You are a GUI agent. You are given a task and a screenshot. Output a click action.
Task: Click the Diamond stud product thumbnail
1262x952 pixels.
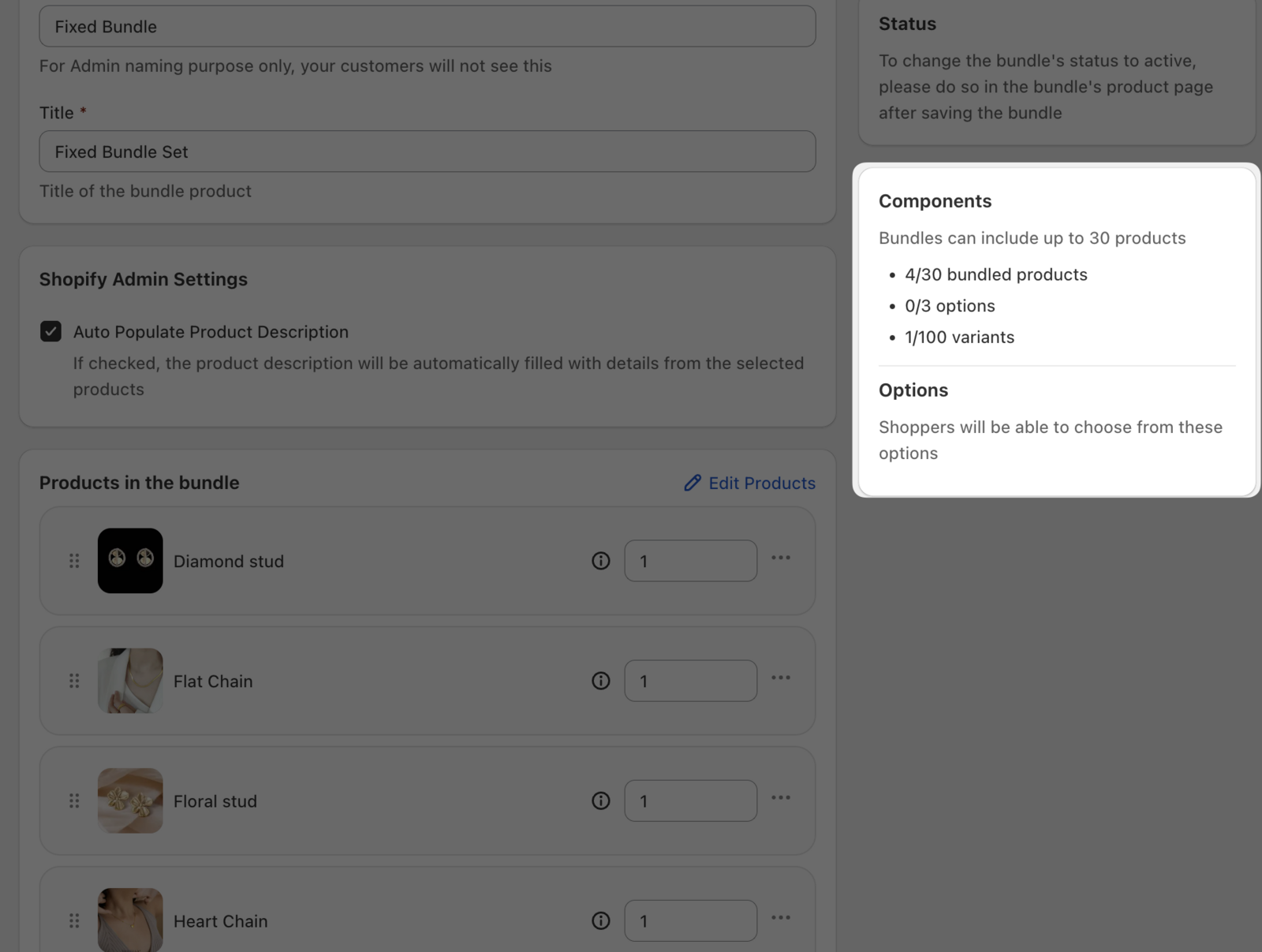tap(130, 561)
